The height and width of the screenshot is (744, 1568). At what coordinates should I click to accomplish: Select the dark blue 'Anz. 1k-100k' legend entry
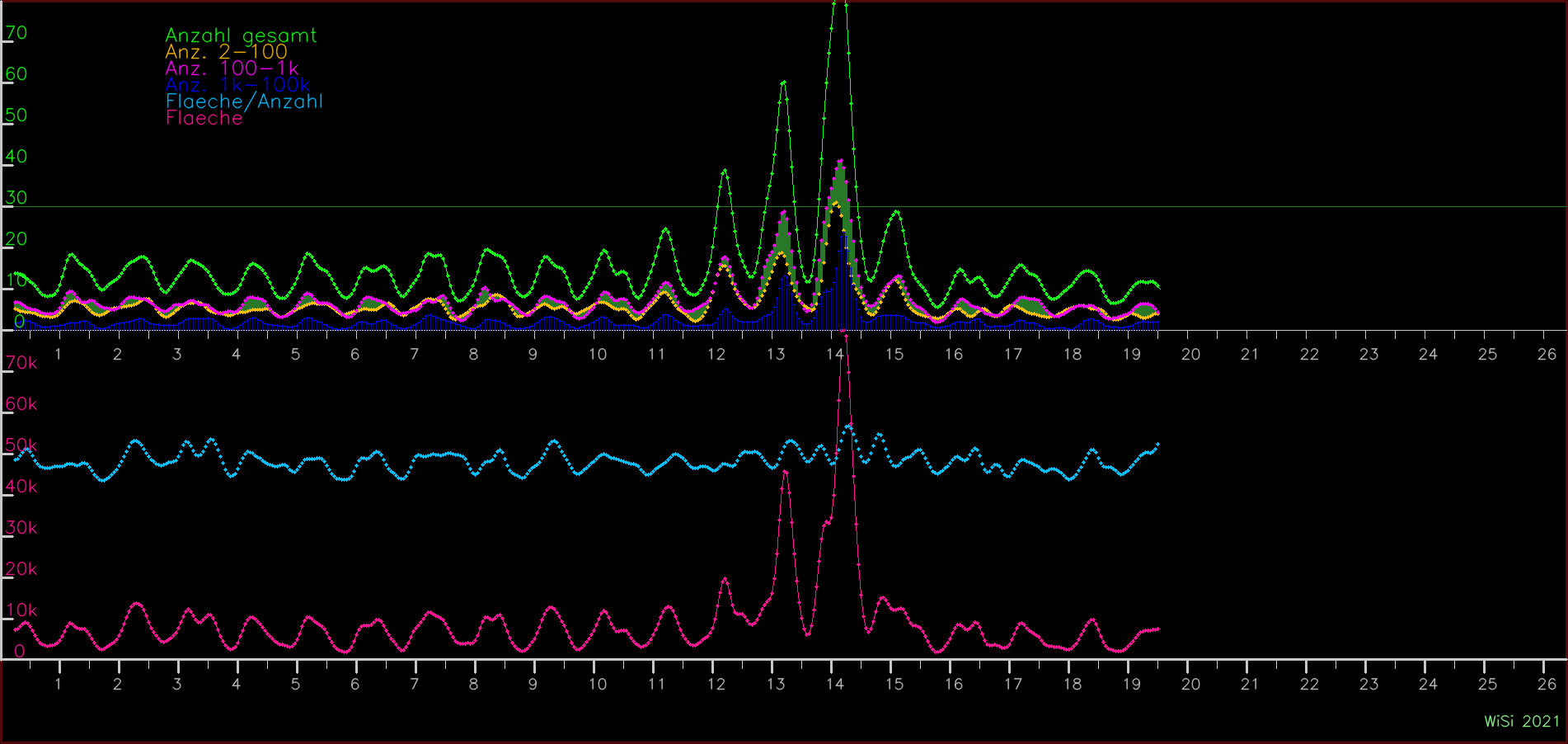coord(237,85)
